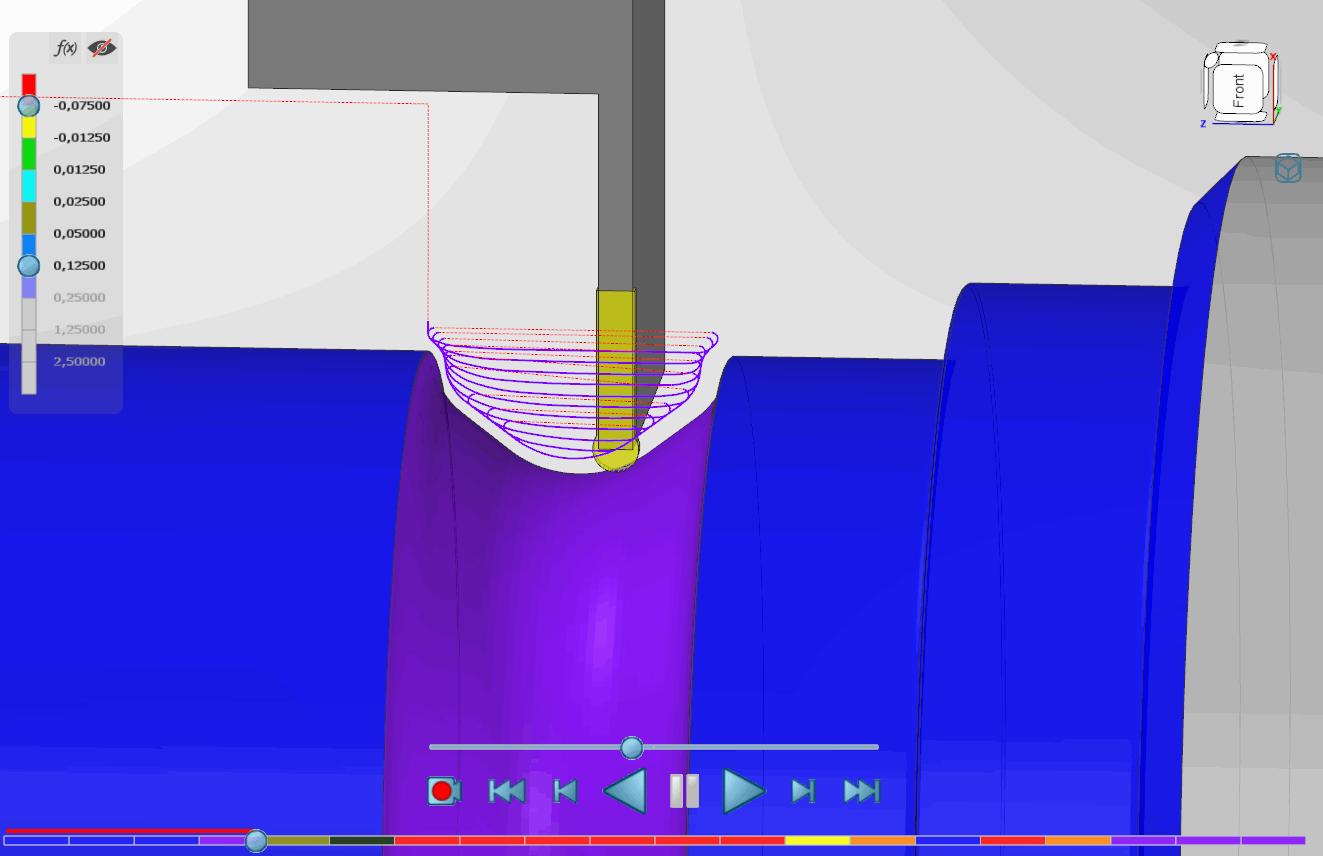Play the simulation forward

(743, 791)
